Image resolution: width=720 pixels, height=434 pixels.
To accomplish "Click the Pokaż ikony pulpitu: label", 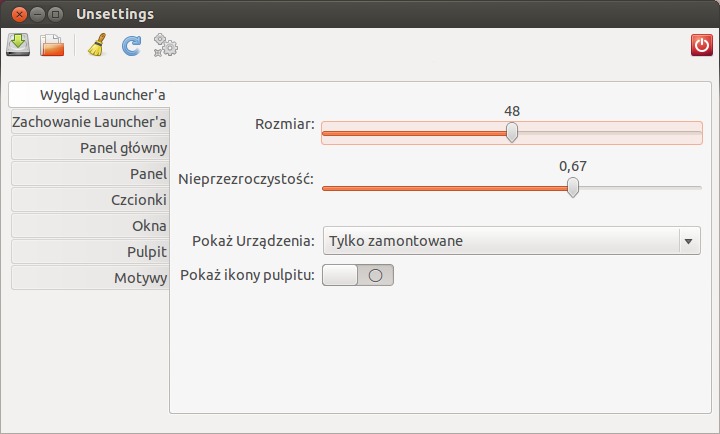I will (x=247, y=275).
